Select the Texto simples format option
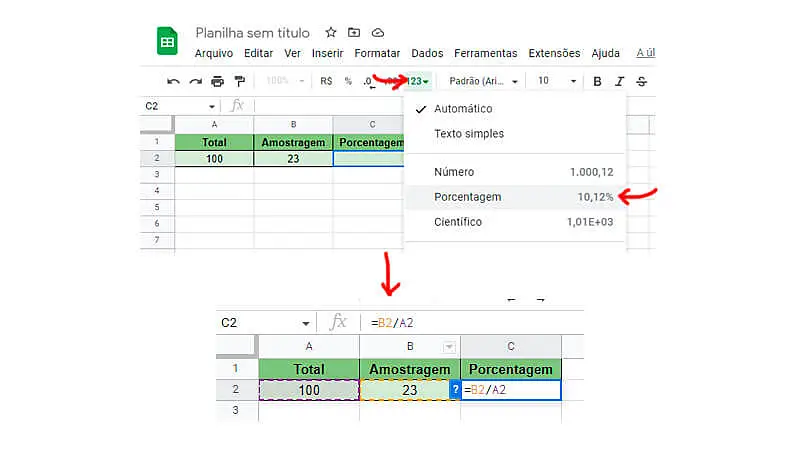 click(x=515, y=134)
